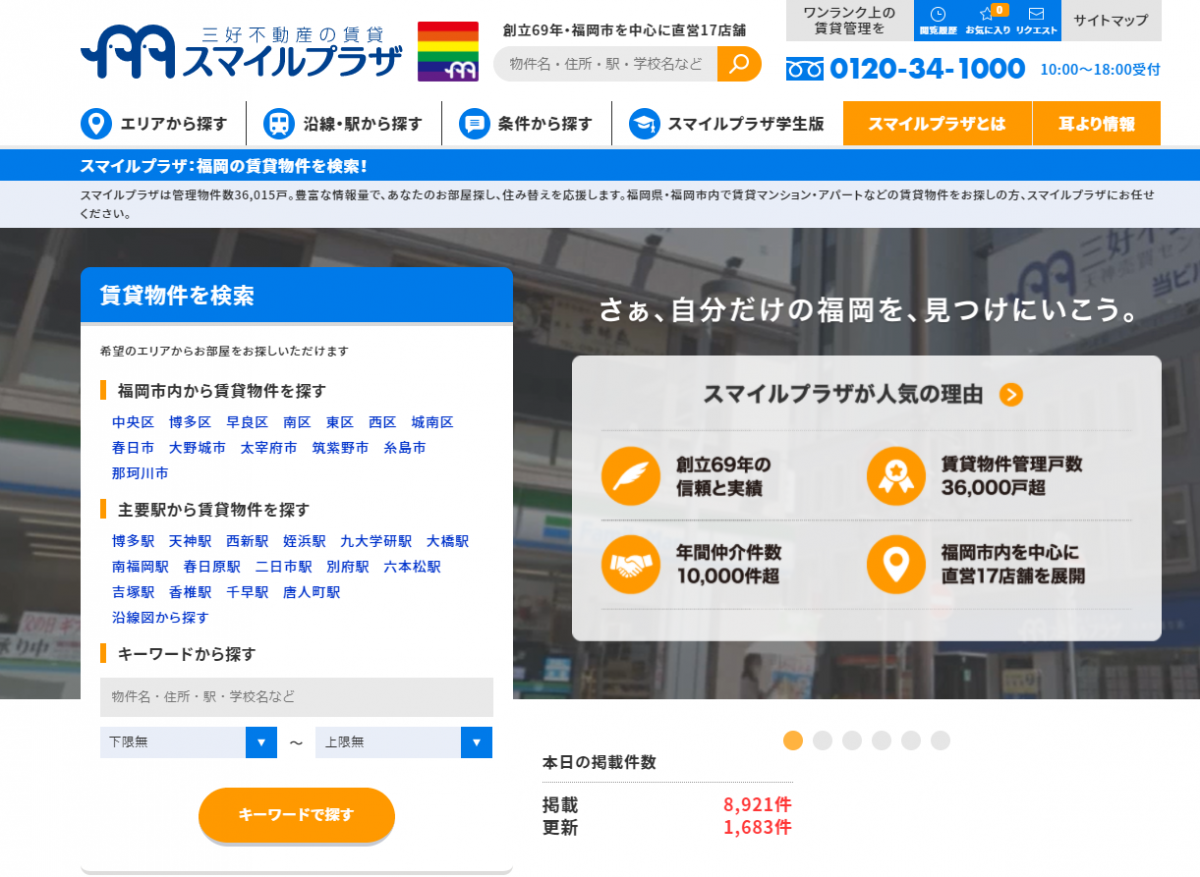Click the phone number 0120-34-1000
This screenshot has height=877, width=1200.
tap(928, 69)
